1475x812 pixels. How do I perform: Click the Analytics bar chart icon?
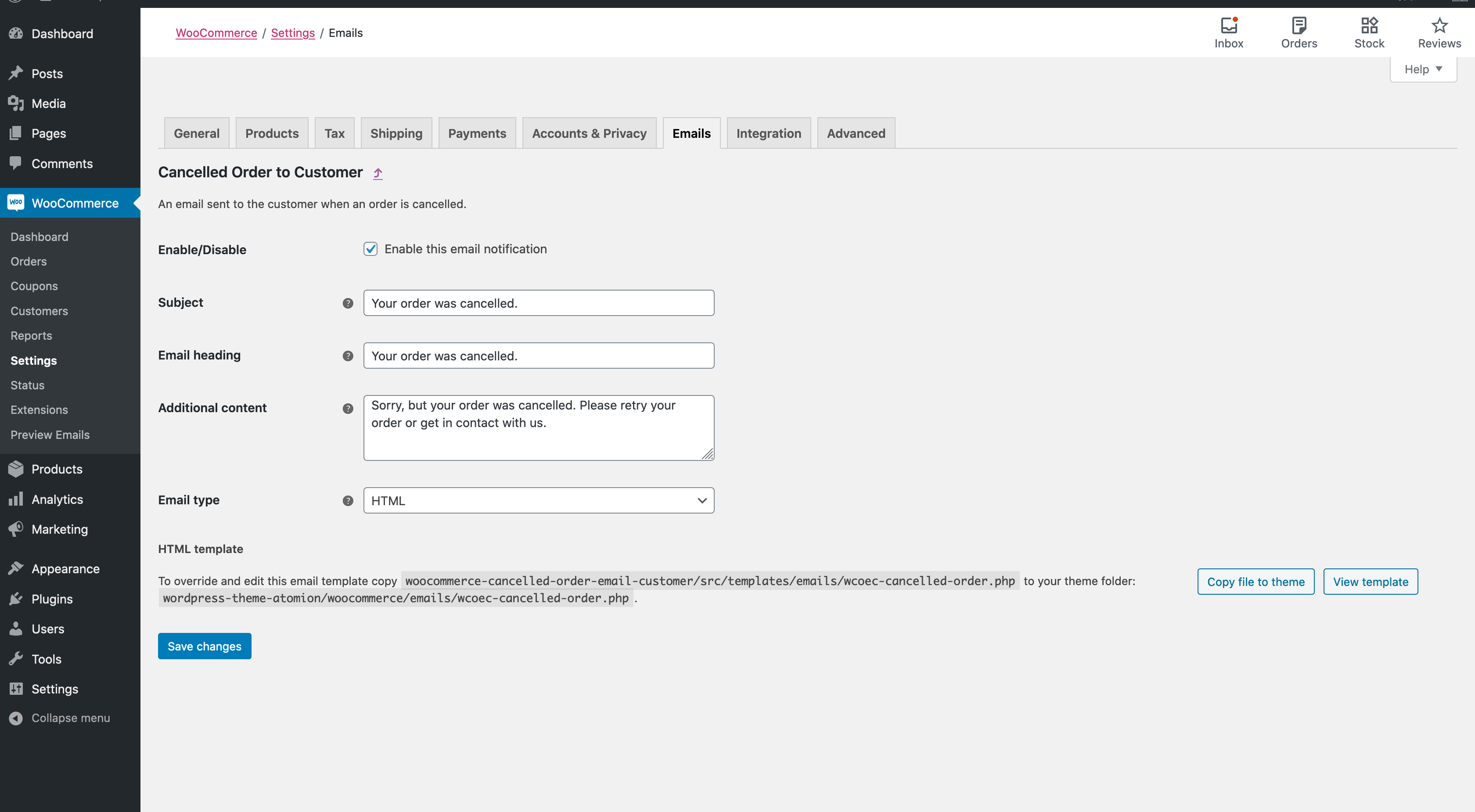pos(16,499)
